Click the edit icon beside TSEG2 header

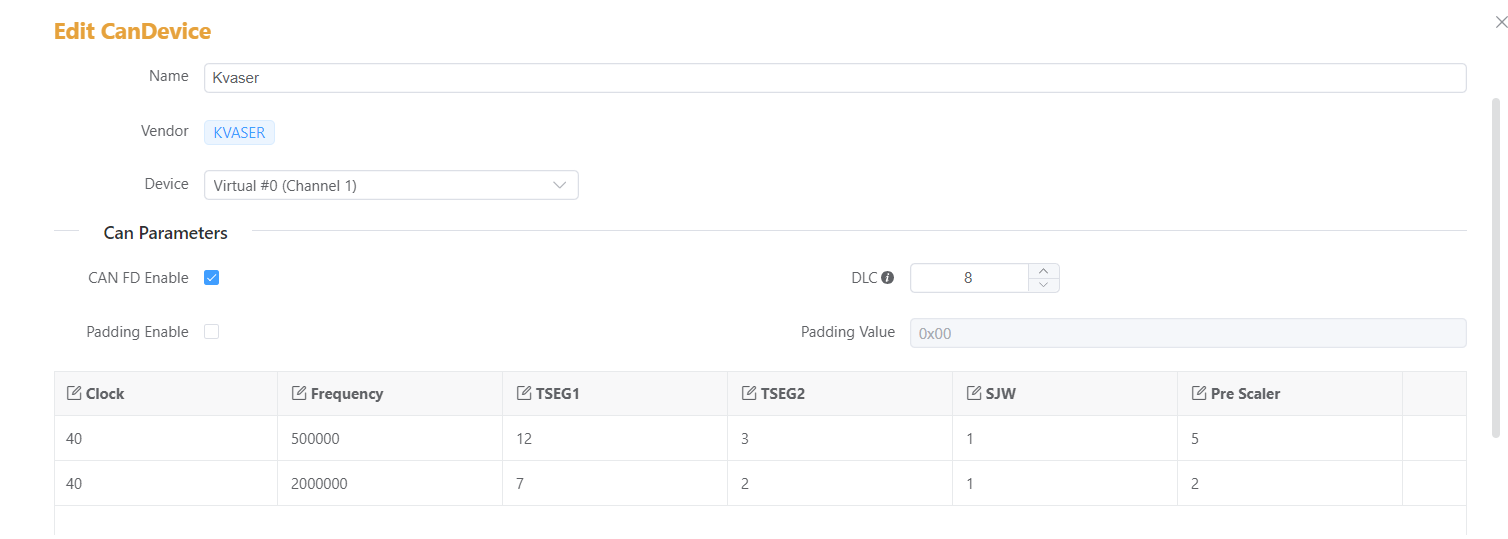[x=749, y=393]
